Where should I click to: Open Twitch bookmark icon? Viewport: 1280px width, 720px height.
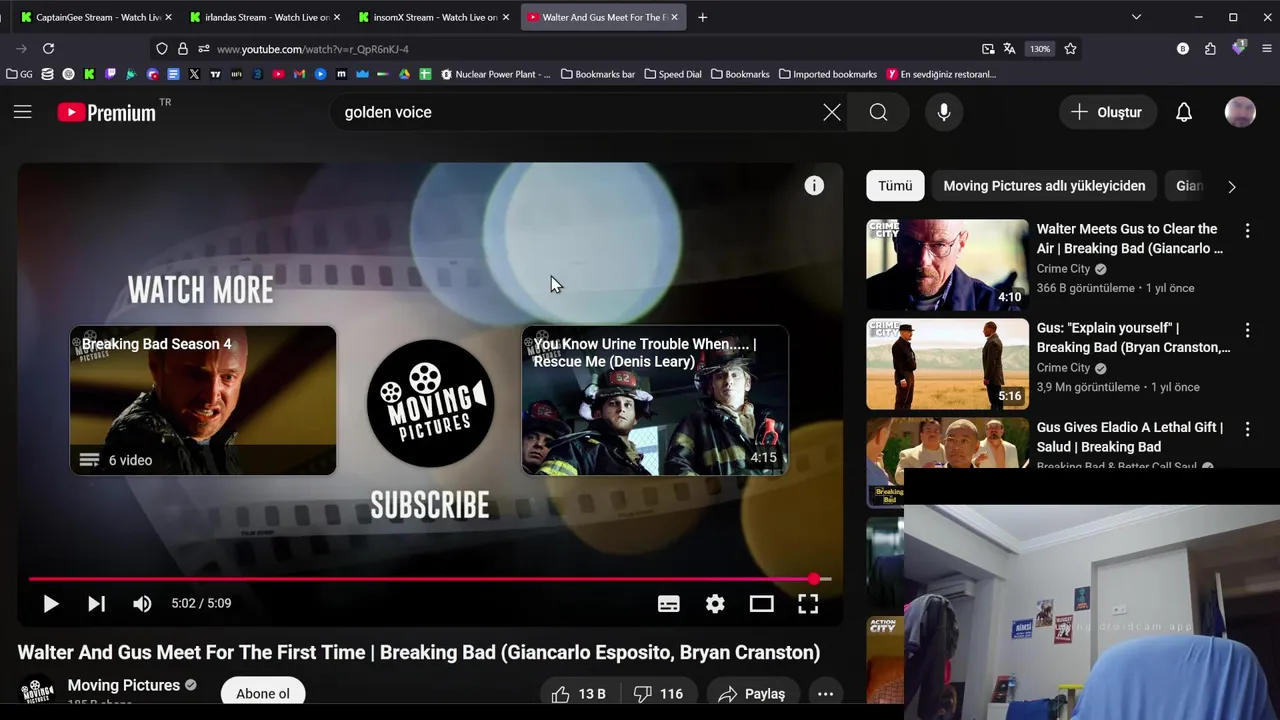pos(110,74)
